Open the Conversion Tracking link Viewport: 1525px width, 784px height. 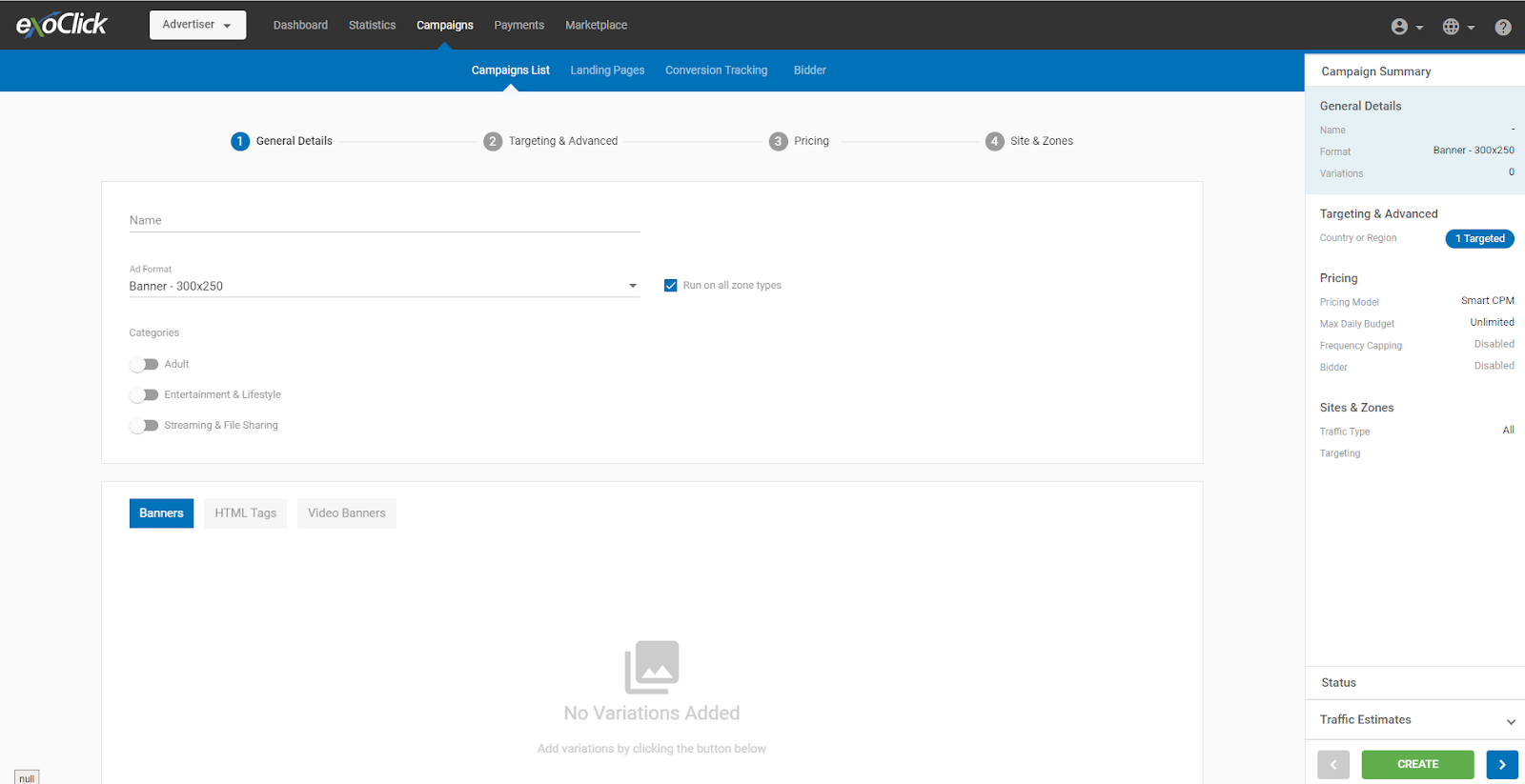pos(716,70)
